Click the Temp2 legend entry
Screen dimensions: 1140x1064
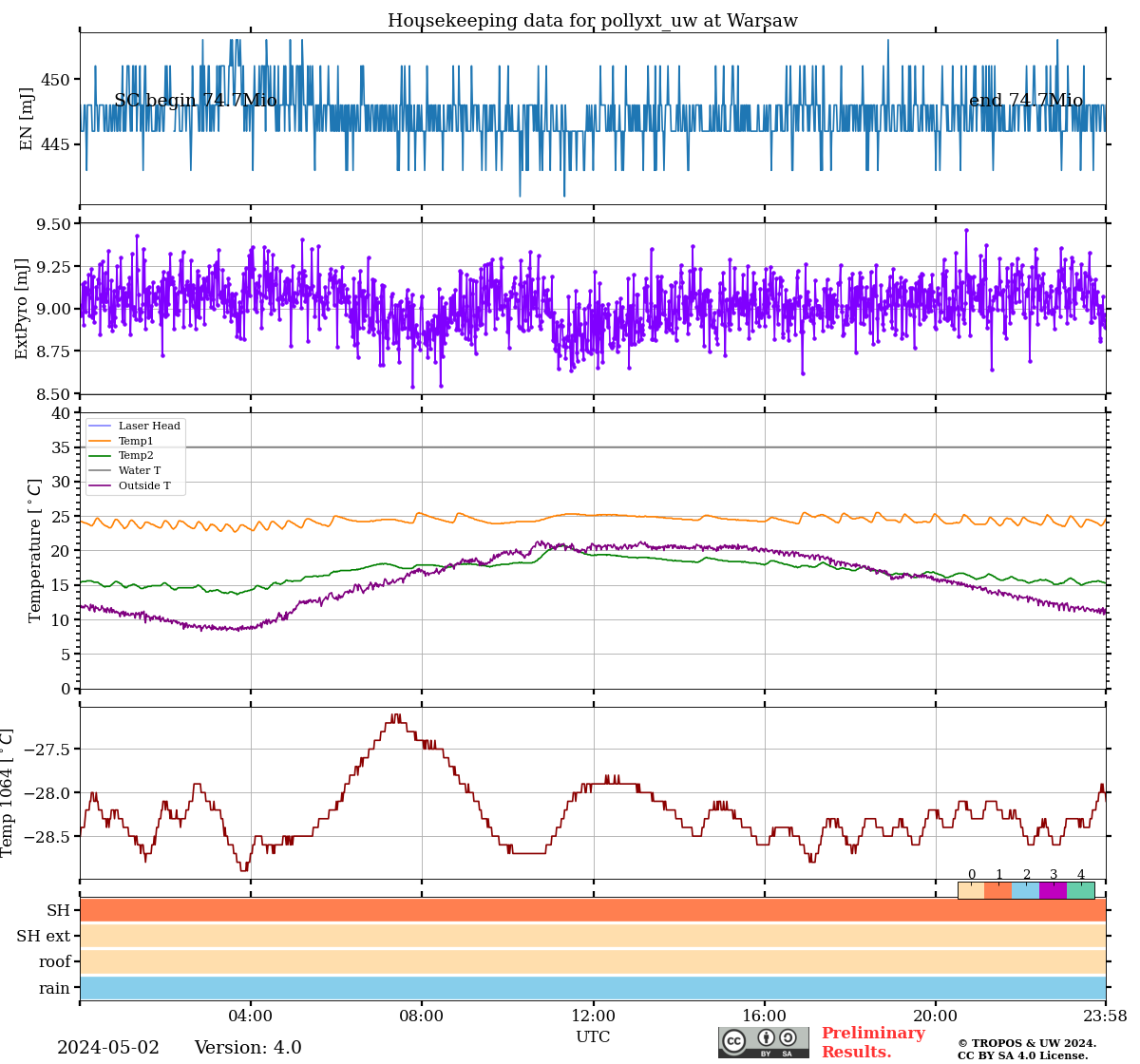click(121, 456)
